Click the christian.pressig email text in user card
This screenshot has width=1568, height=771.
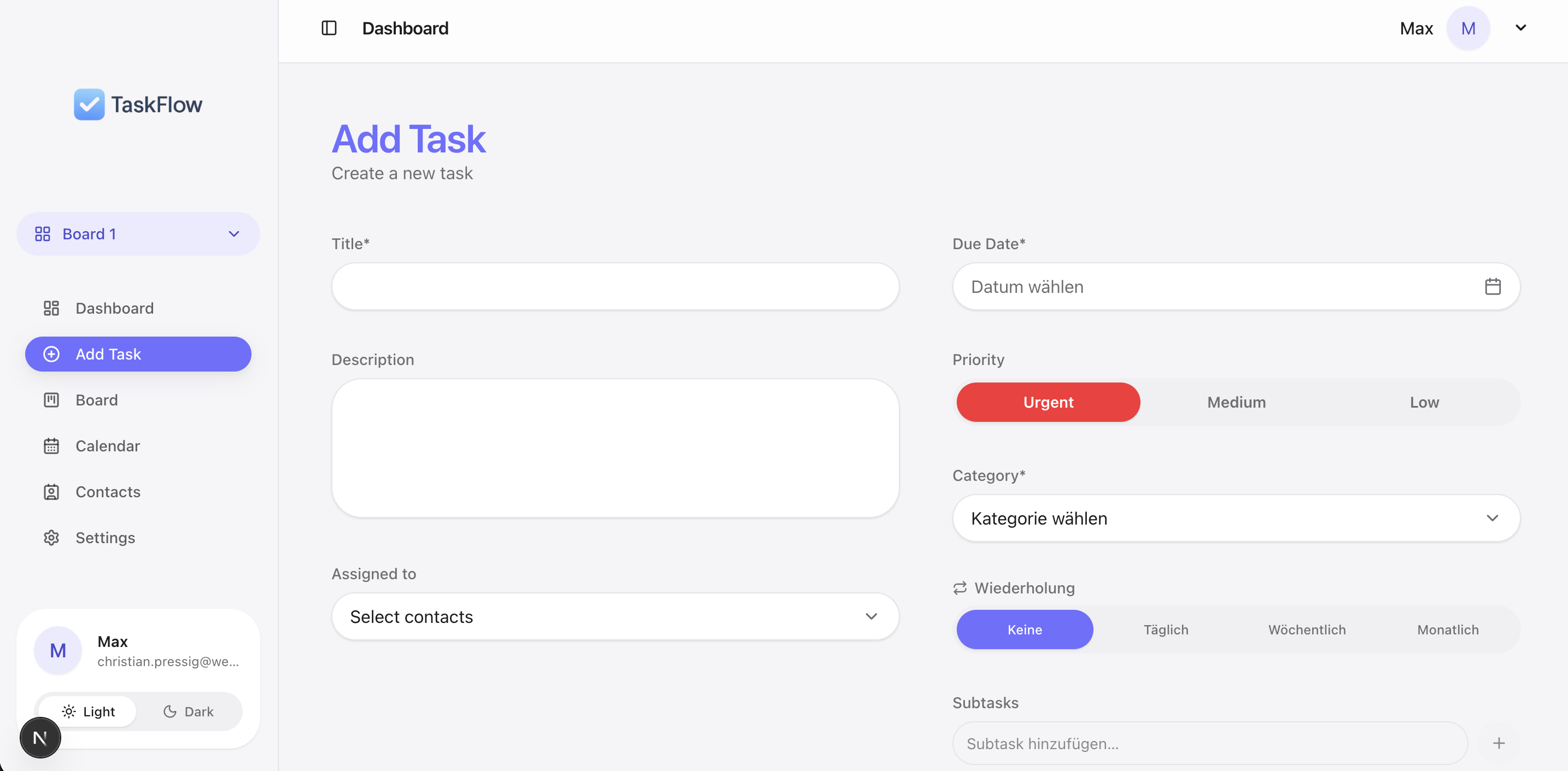click(x=168, y=662)
